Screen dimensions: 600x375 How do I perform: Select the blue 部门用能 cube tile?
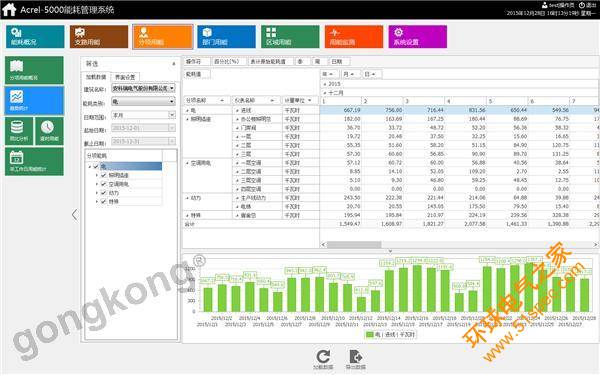point(227,37)
